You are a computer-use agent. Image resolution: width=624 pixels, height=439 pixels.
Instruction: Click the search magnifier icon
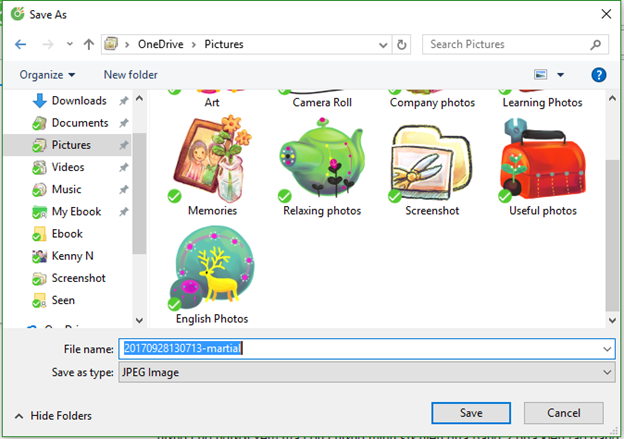pyautogui.click(x=596, y=45)
